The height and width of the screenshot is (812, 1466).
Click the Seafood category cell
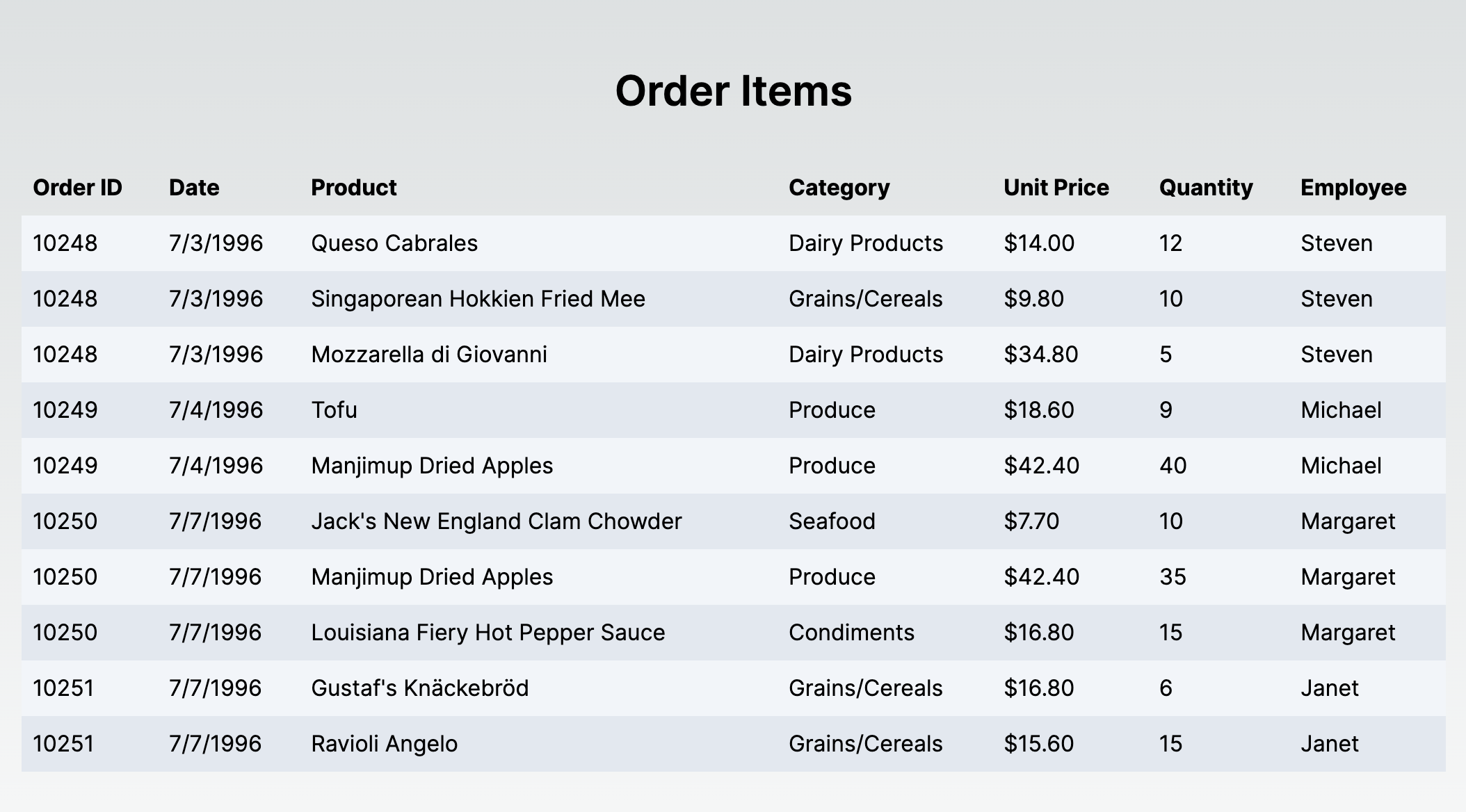(x=832, y=521)
